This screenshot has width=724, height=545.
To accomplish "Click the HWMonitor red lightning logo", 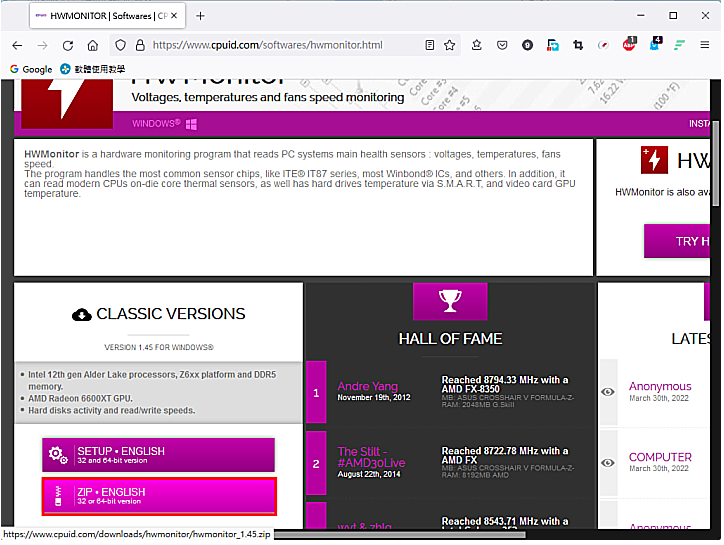I will [x=67, y=103].
